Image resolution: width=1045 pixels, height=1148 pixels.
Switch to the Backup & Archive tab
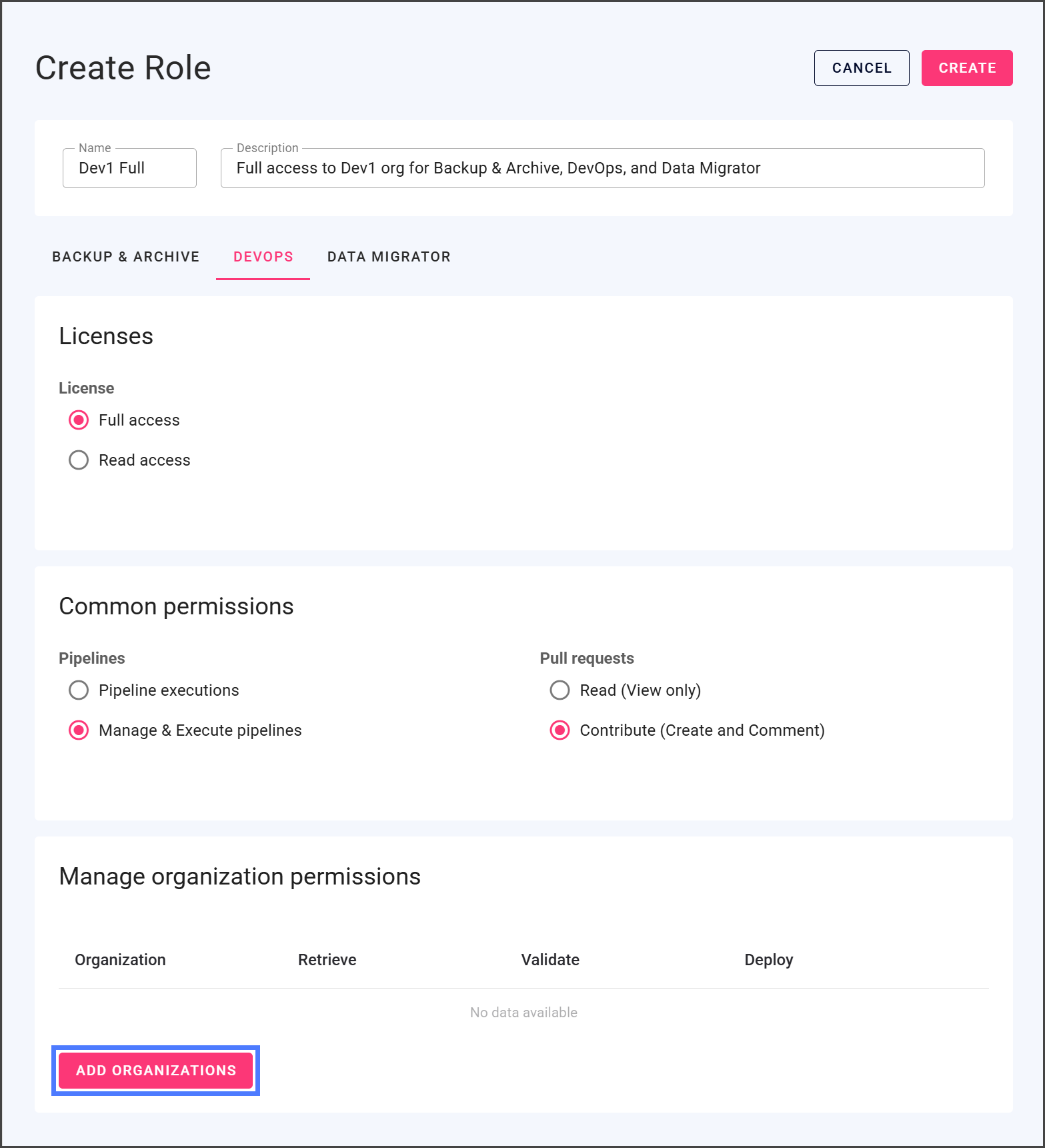click(x=125, y=257)
